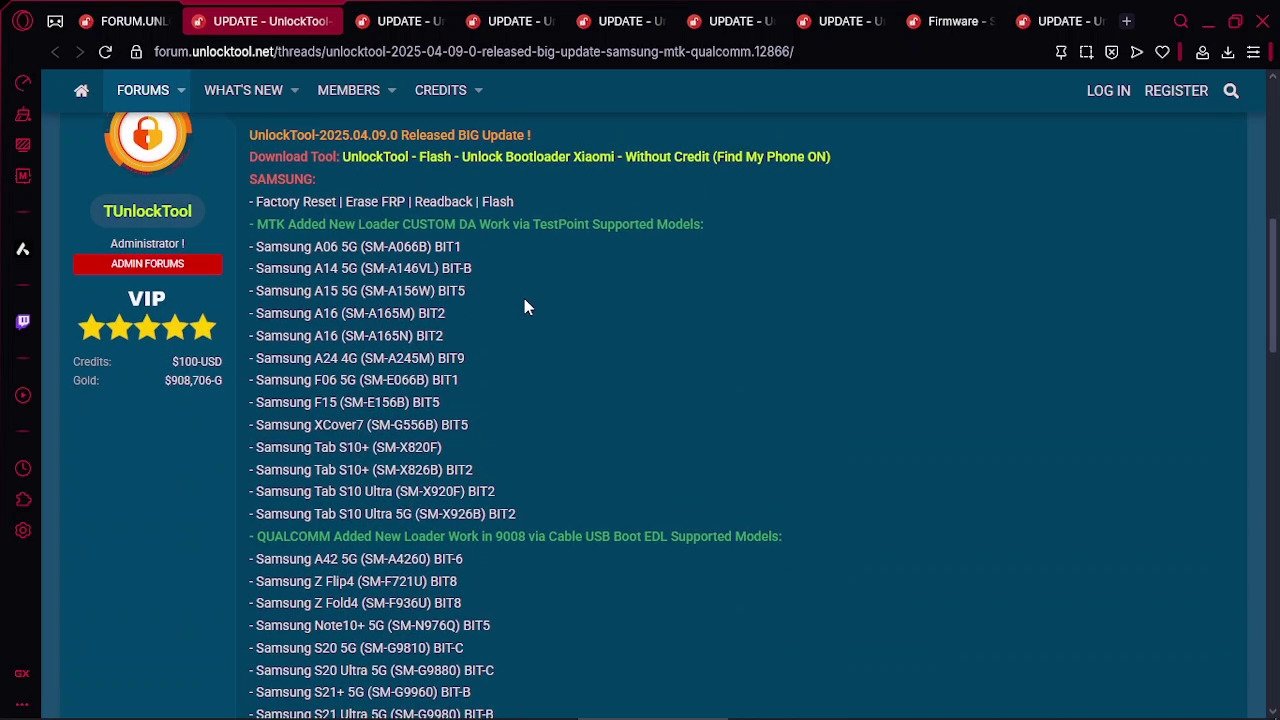The height and width of the screenshot is (720, 1280).
Task: Go back to the previous page
Action: [55, 52]
